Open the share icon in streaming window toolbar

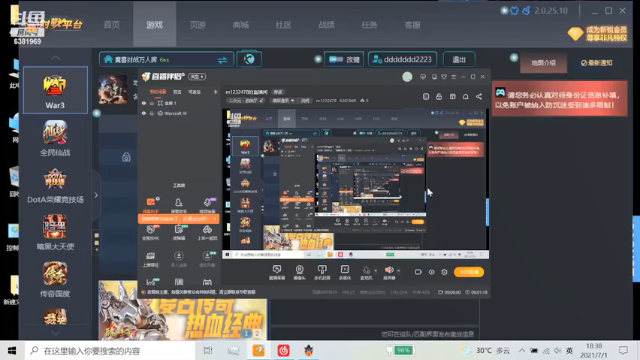coord(479,96)
